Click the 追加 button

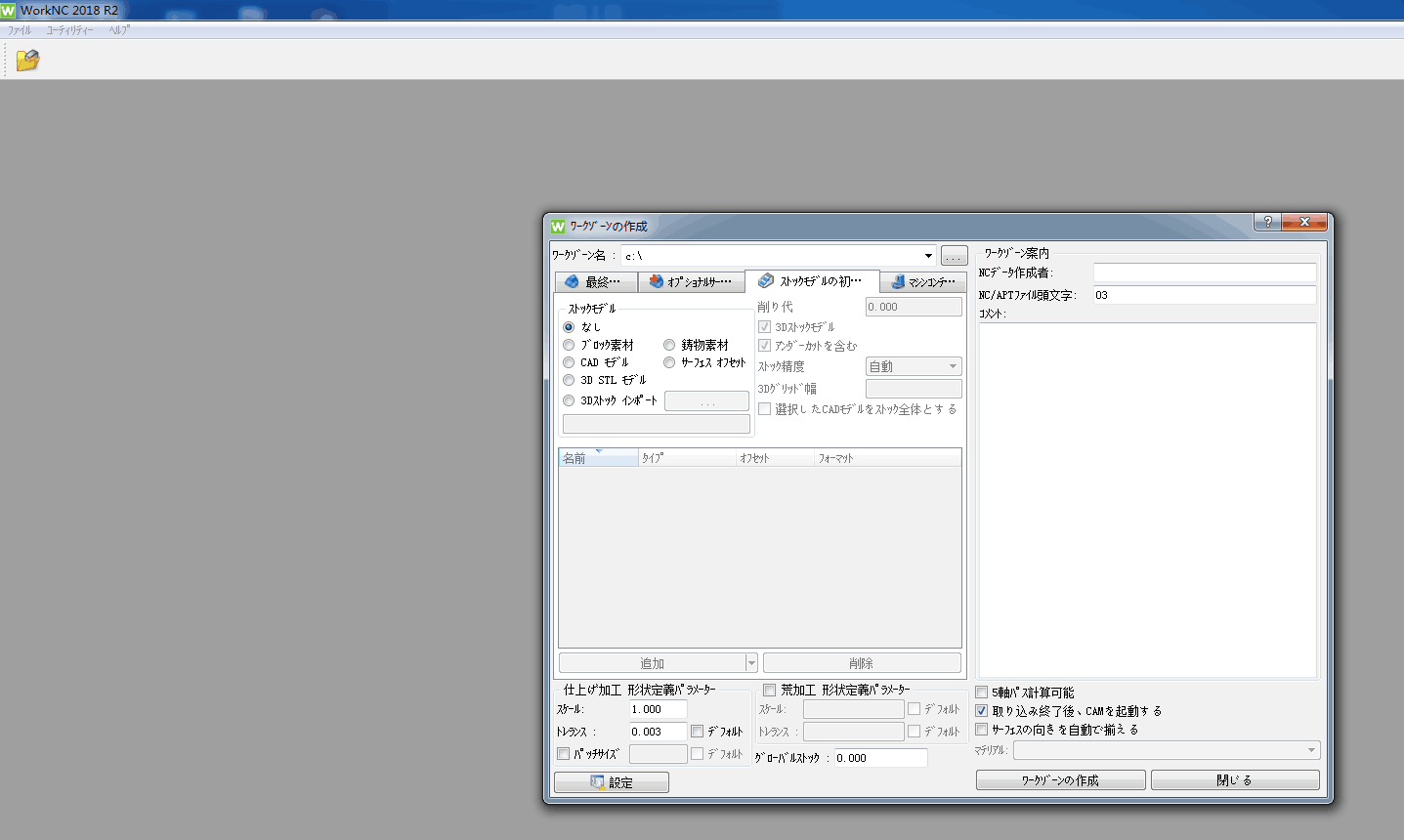point(652,663)
